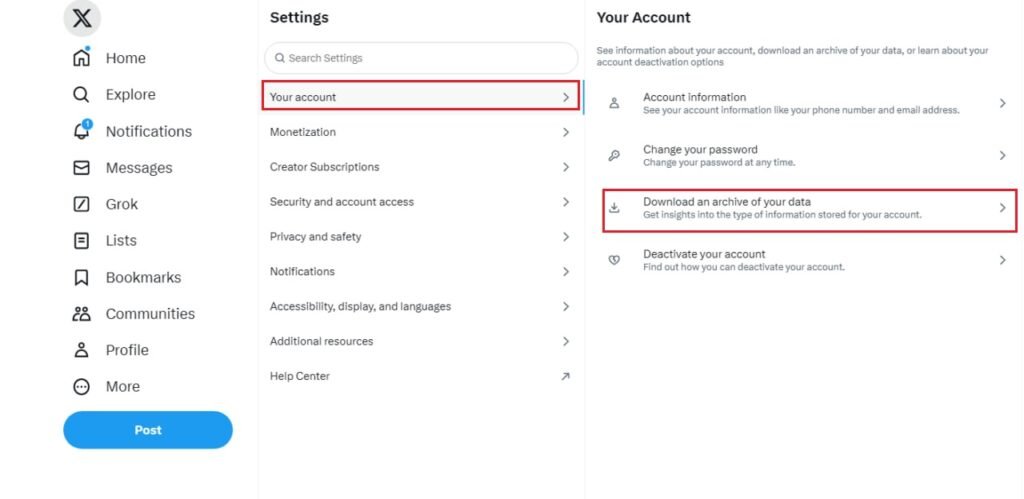Expand the Account information chevron
This screenshot has height=499, width=1024.
pyautogui.click(x=1002, y=103)
